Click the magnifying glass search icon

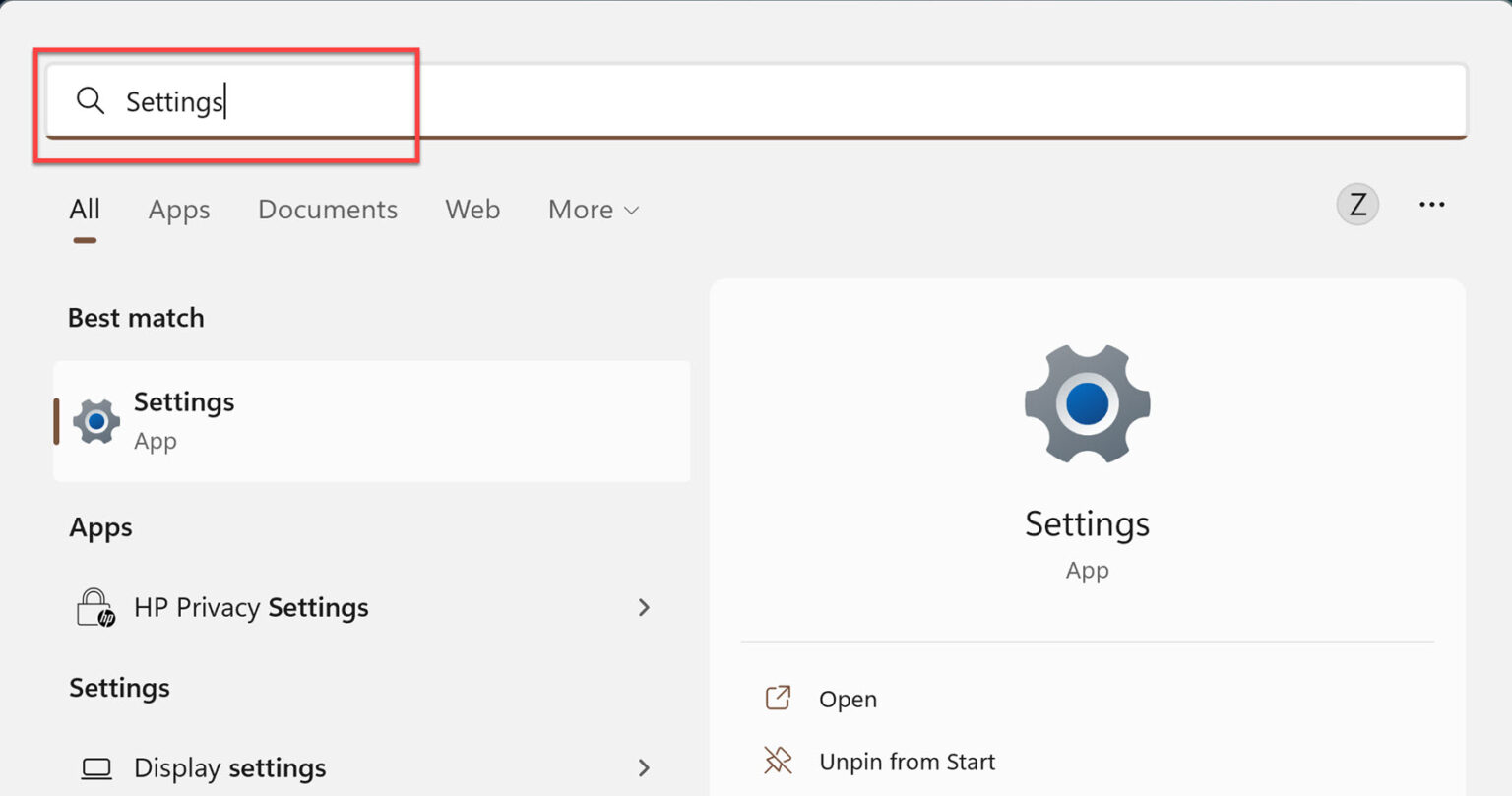(91, 100)
